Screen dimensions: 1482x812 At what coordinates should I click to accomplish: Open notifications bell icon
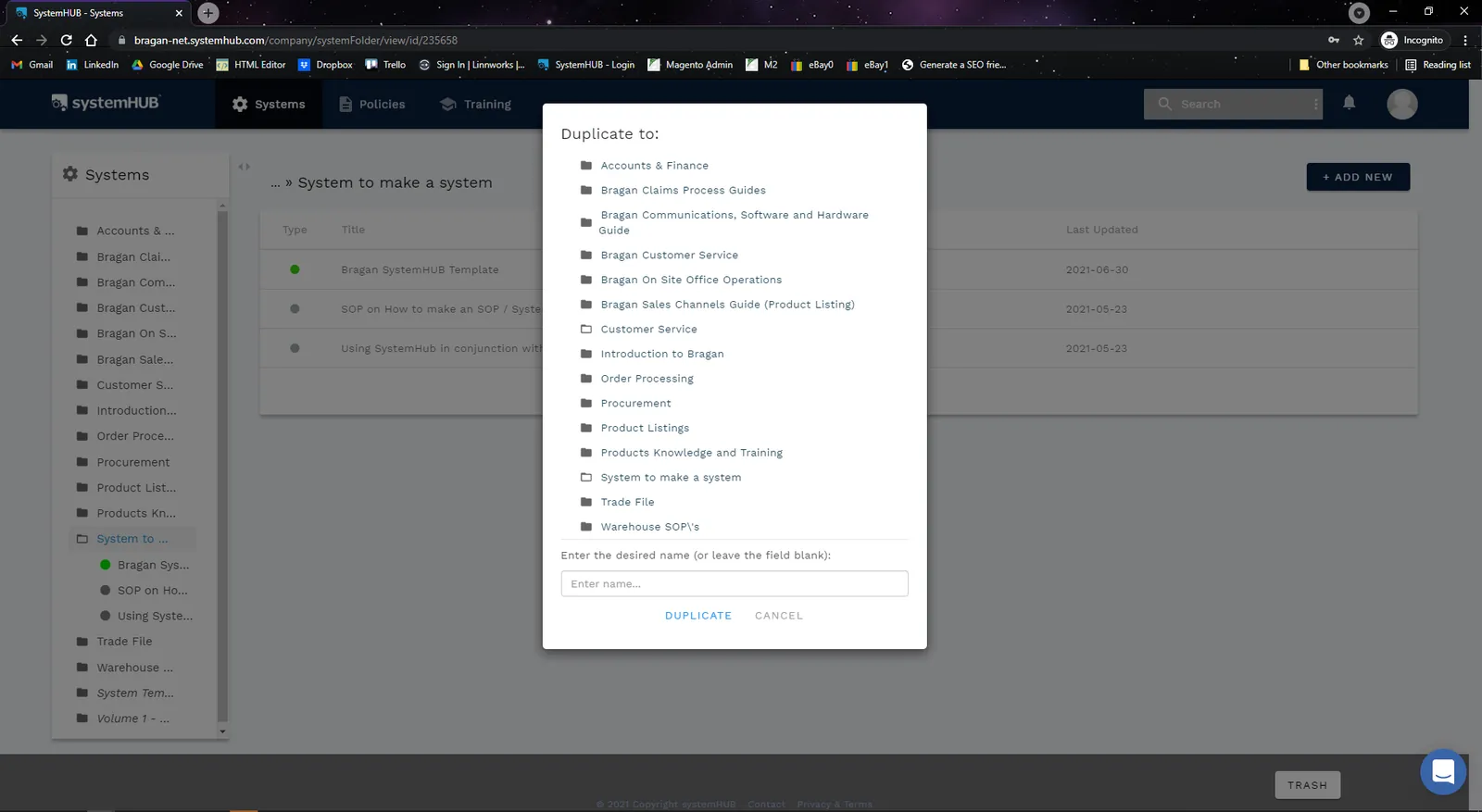point(1350,103)
